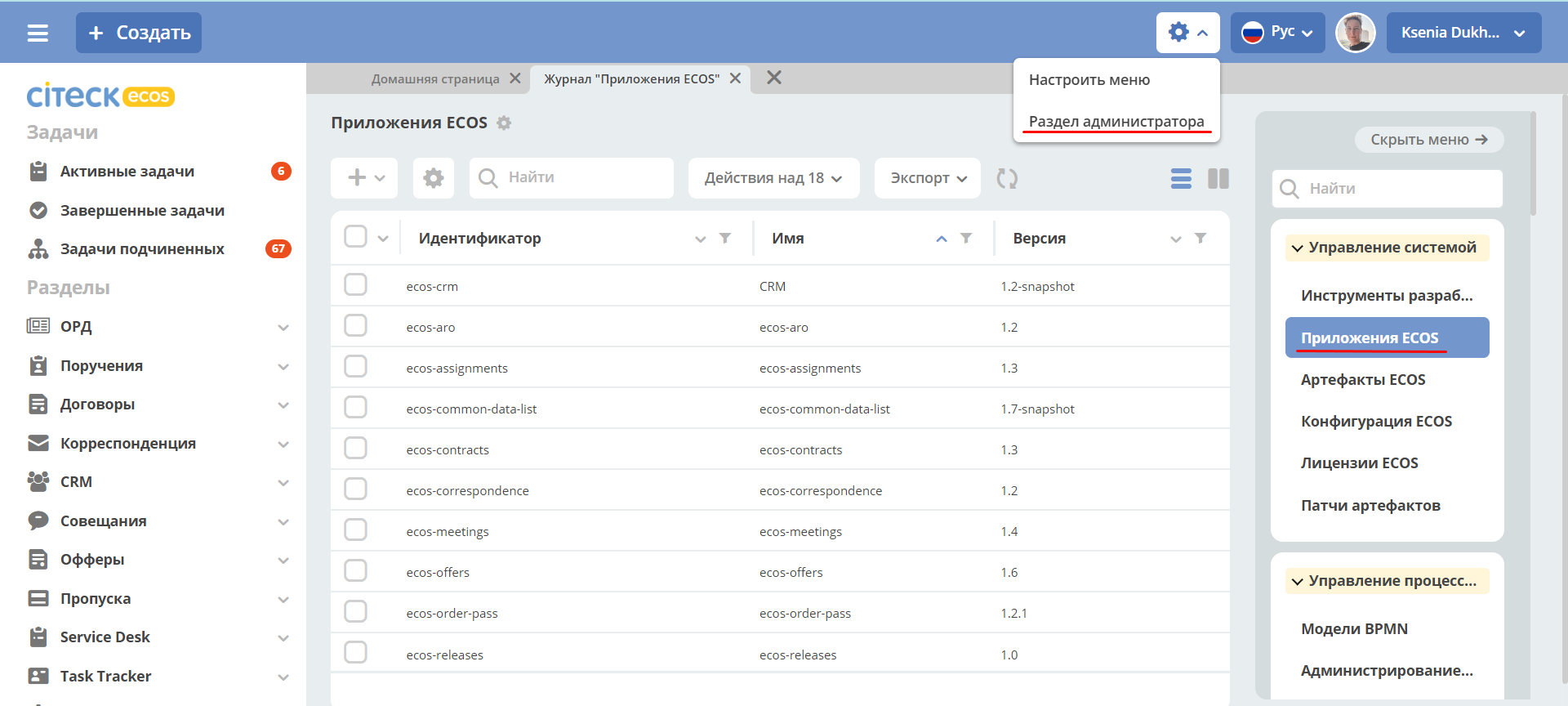Open Модели BPMN link
Screen dimensions: 1568x706
[1354, 629]
